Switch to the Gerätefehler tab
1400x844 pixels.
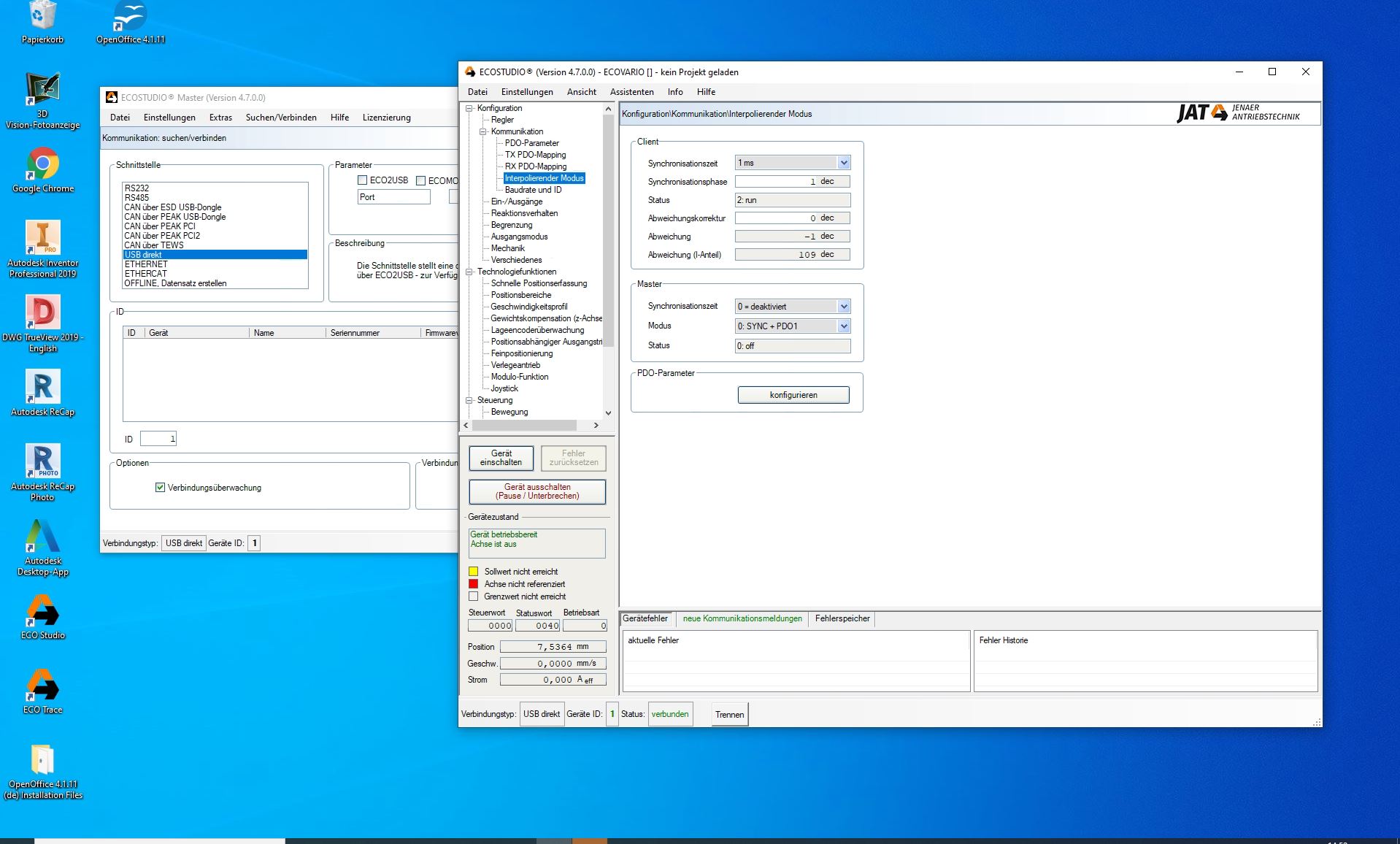645,618
